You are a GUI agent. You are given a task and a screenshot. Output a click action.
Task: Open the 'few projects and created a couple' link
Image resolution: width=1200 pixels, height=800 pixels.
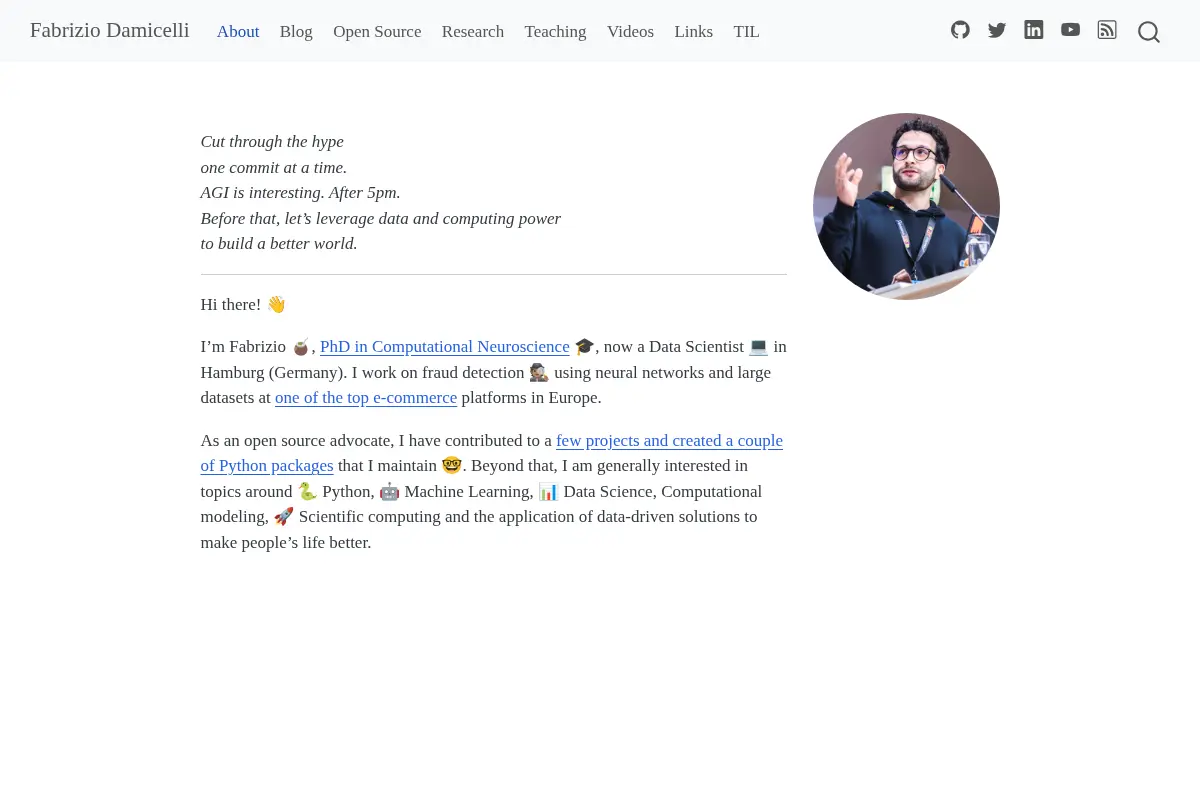[669, 441]
